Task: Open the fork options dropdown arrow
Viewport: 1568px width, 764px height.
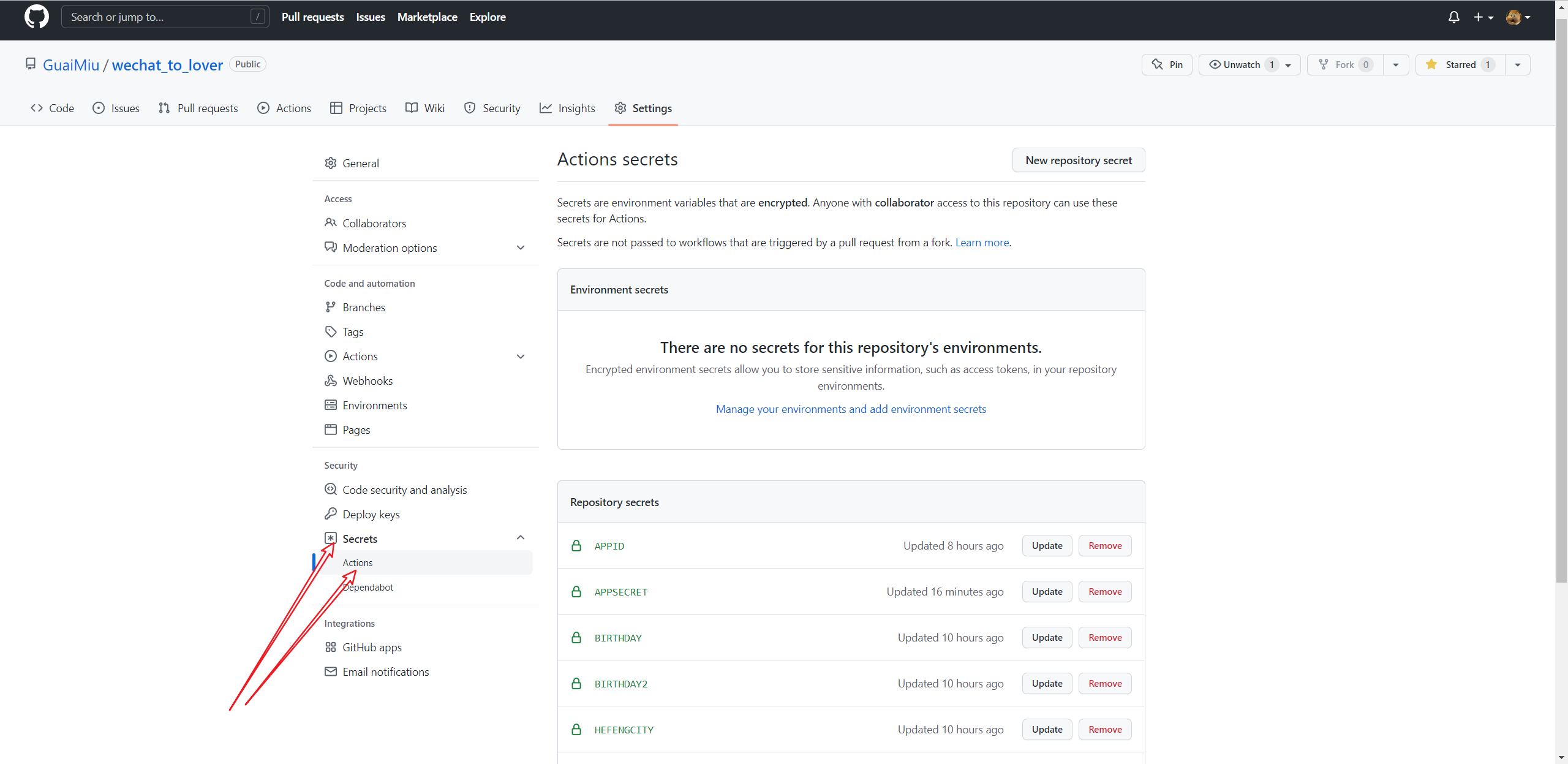Action: 1396,64
